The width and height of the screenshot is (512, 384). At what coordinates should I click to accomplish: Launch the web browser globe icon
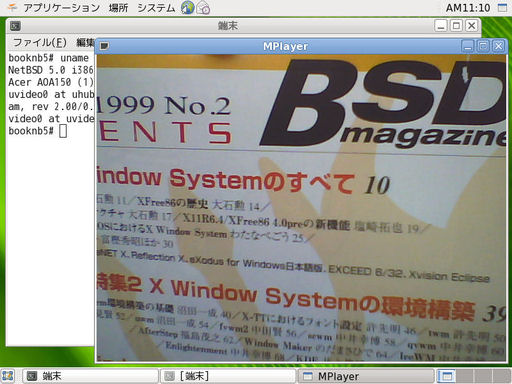click(187, 8)
